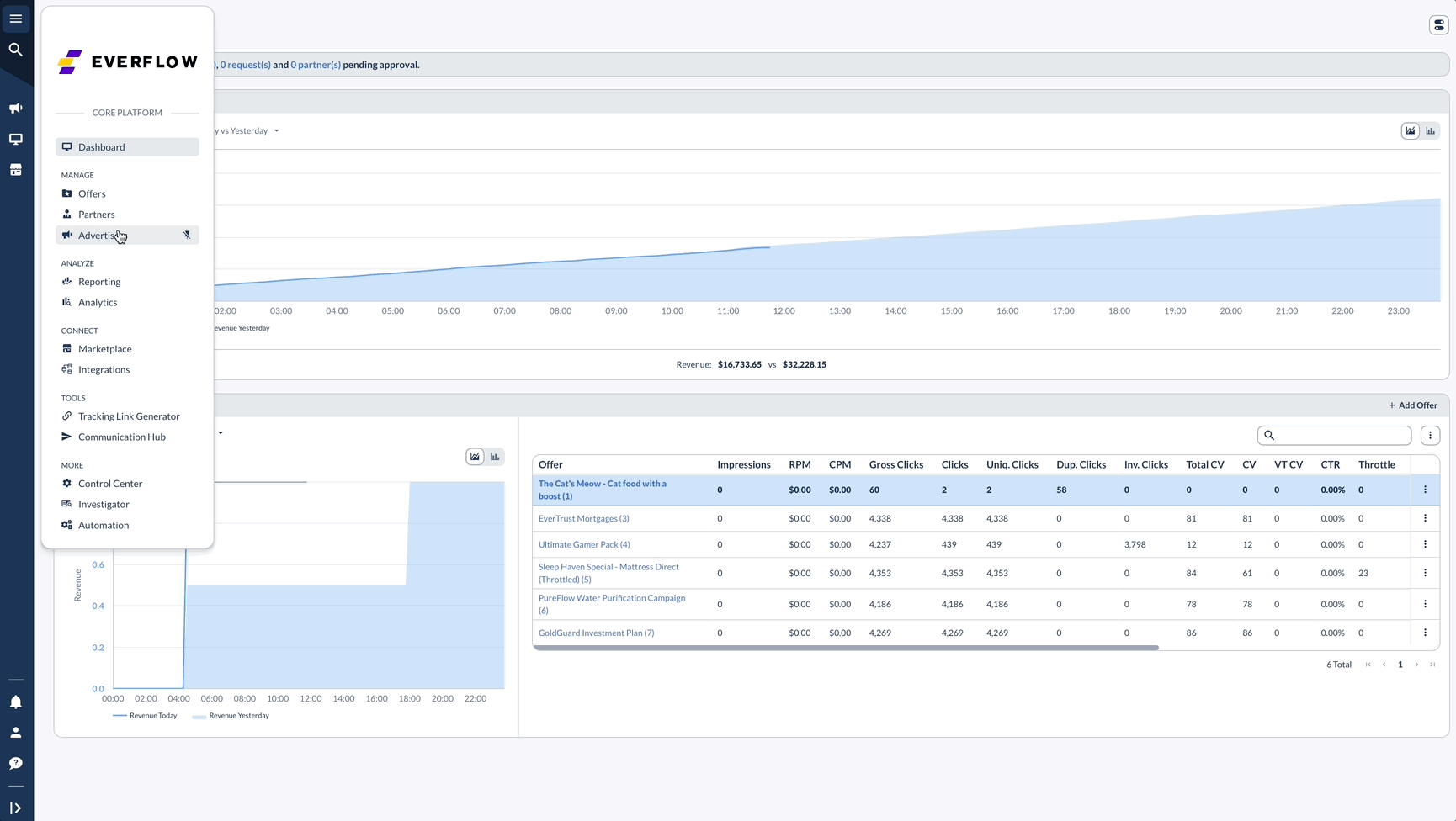Switch top revenue chart to bar view
Viewport: 1456px width, 821px height.
(x=1430, y=131)
